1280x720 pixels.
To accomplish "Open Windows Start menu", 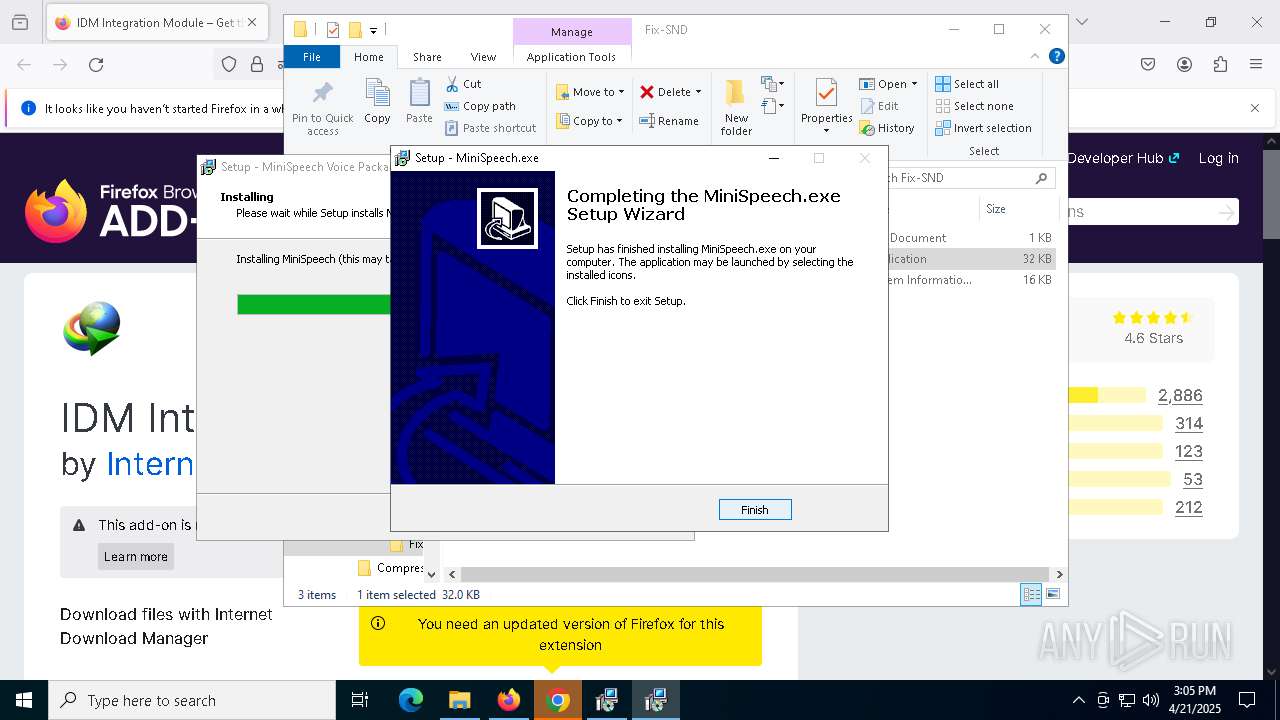I will click(24, 700).
